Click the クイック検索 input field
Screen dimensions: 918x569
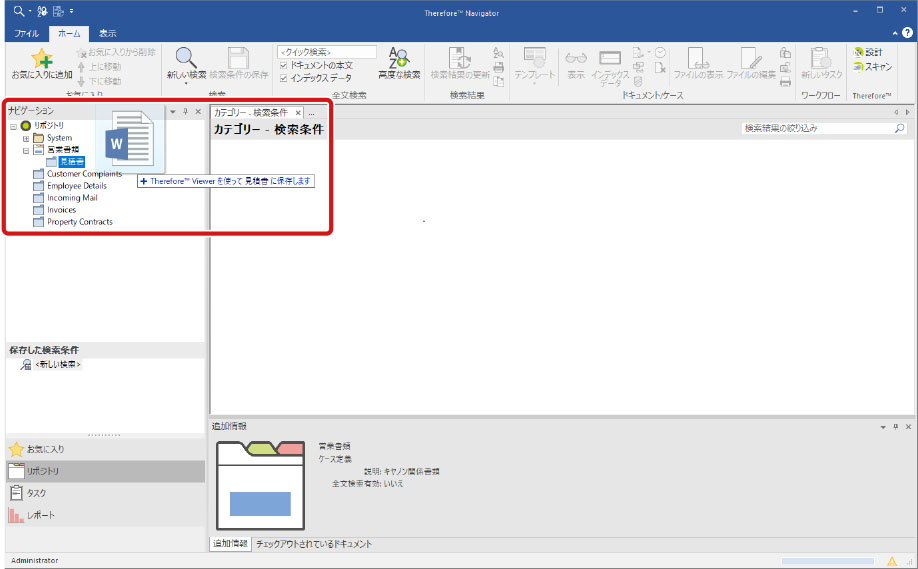[x=327, y=52]
